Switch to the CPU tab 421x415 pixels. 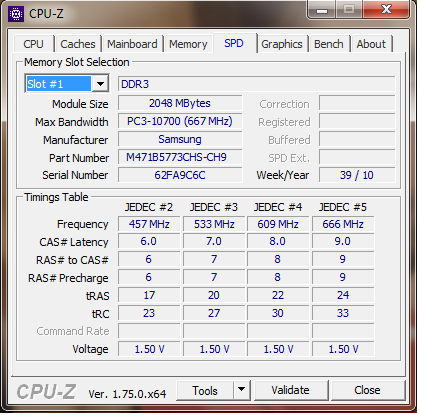[x=34, y=44]
